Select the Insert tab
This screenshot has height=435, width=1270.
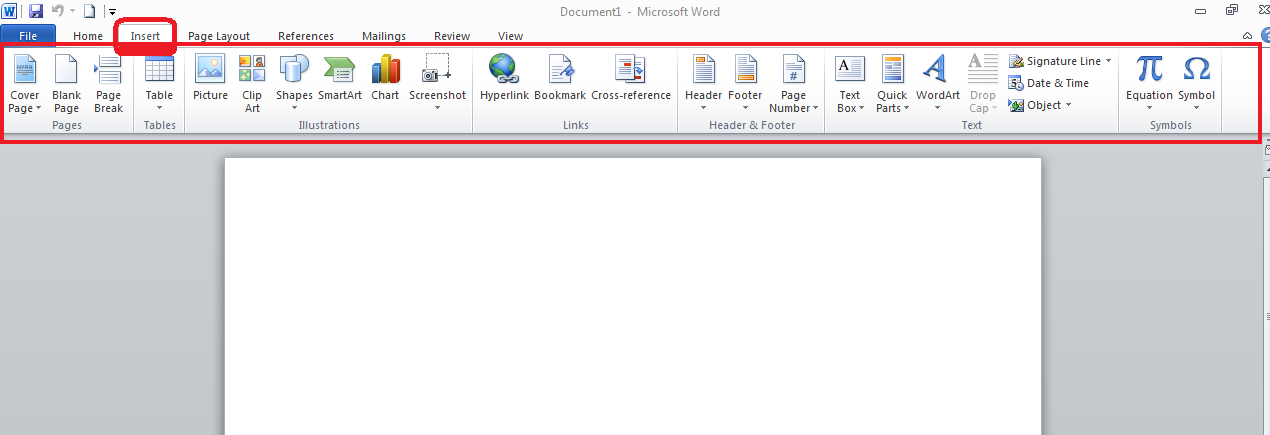click(x=145, y=36)
